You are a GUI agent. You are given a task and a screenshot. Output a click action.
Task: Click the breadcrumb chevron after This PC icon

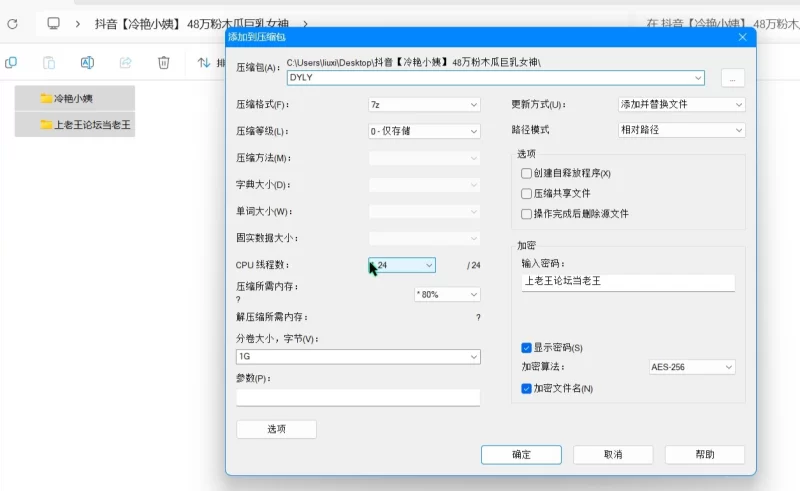78,23
